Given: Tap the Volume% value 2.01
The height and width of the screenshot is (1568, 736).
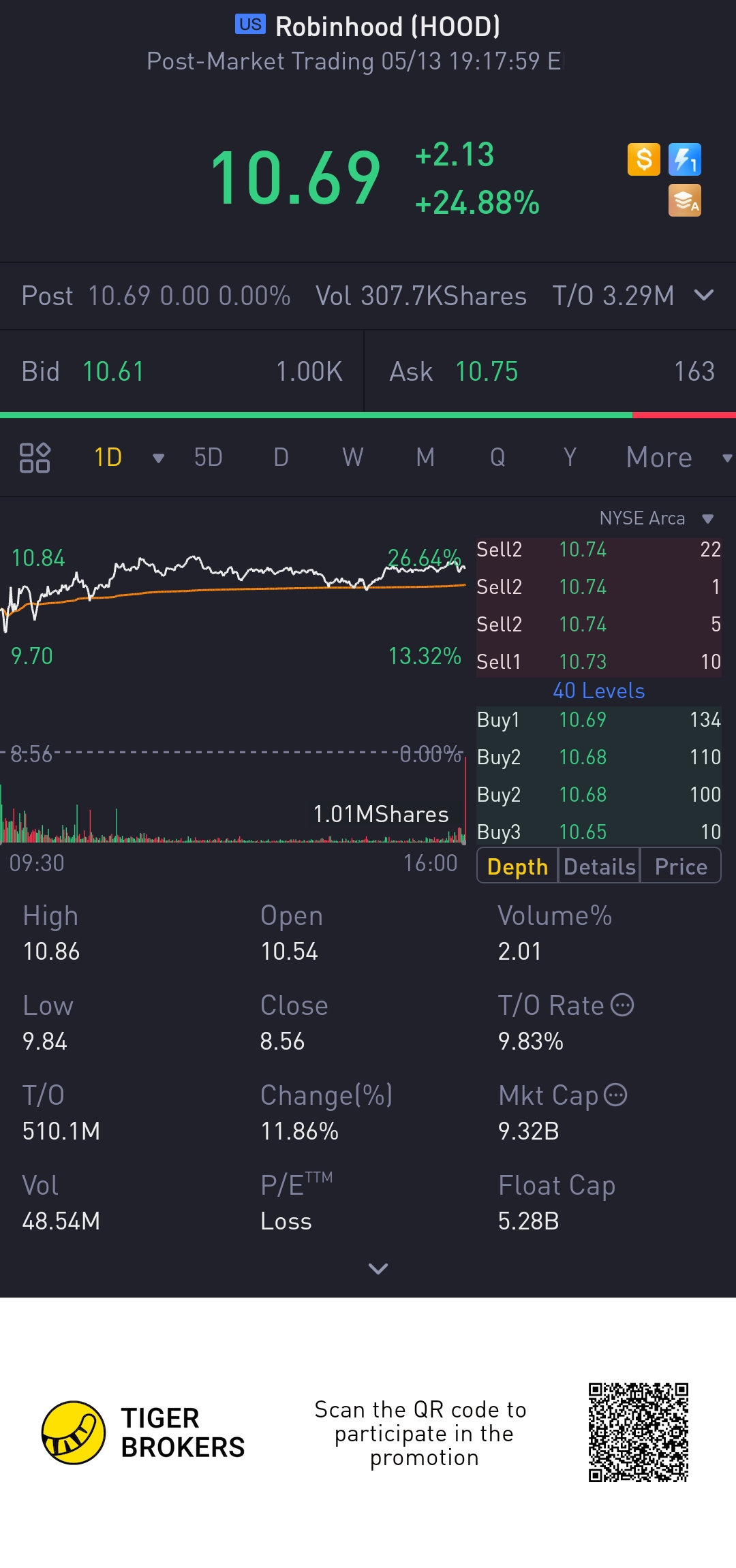Looking at the screenshot, I should 519,952.
